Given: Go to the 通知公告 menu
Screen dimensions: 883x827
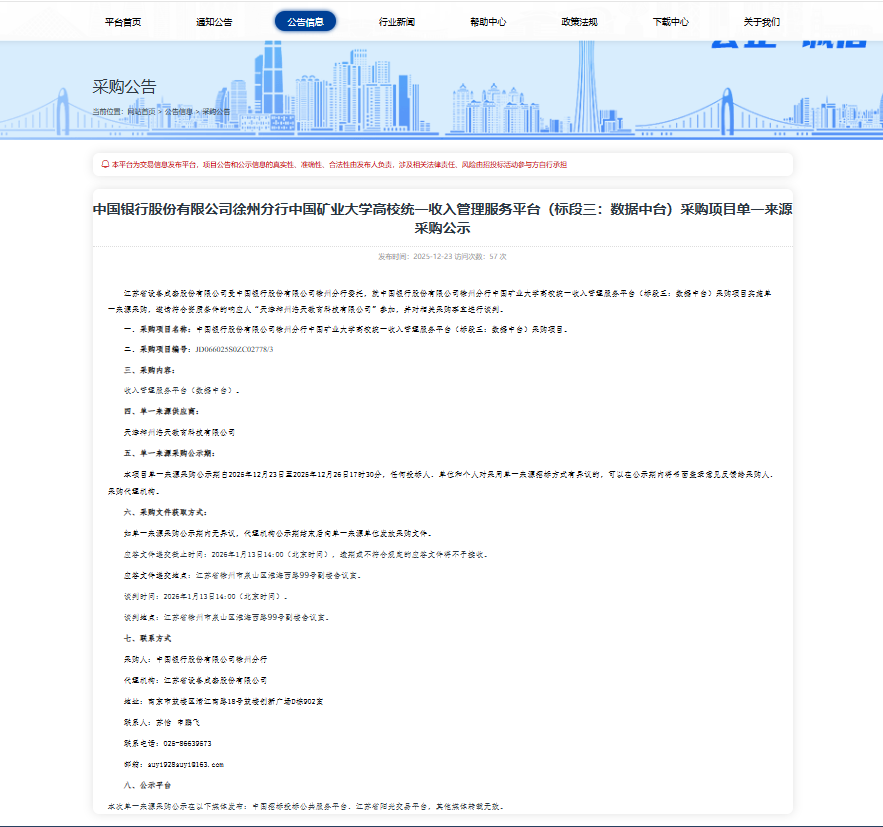Looking at the screenshot, I should (214, 21).
